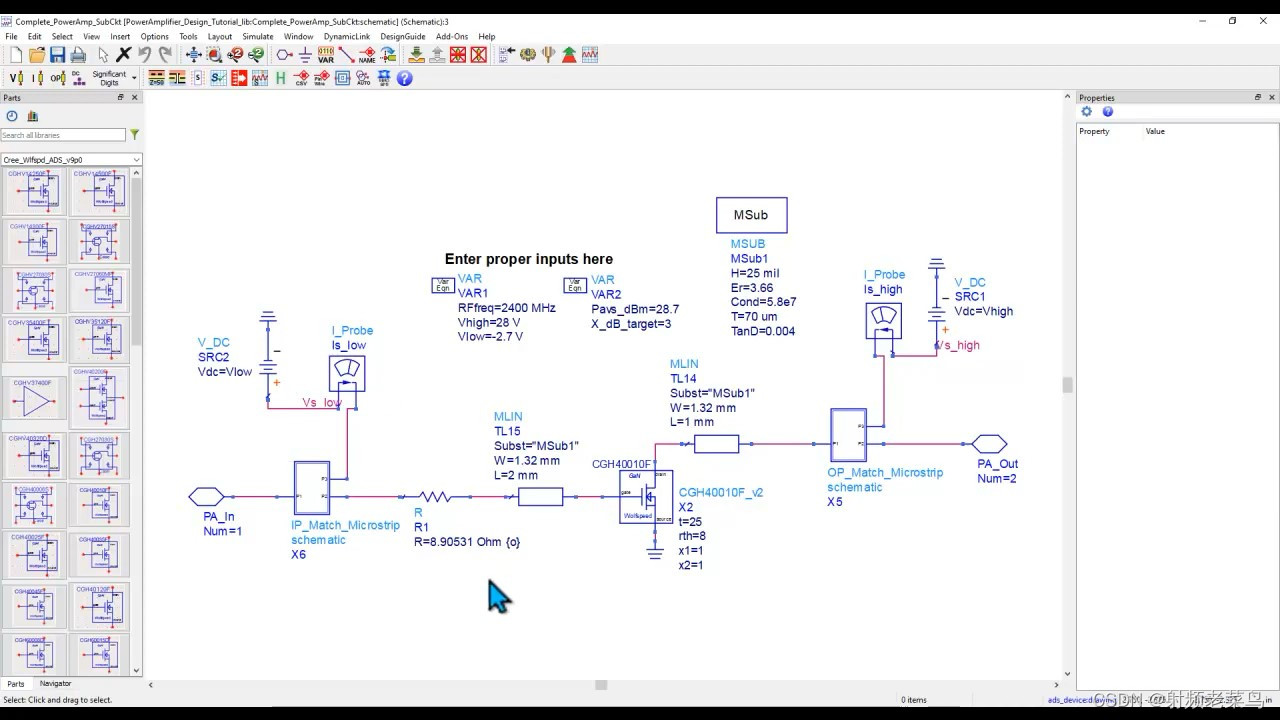Screen dimensions: 1280x720
Task: Select the CGH40025F part thumbnail
Action: 35,555
